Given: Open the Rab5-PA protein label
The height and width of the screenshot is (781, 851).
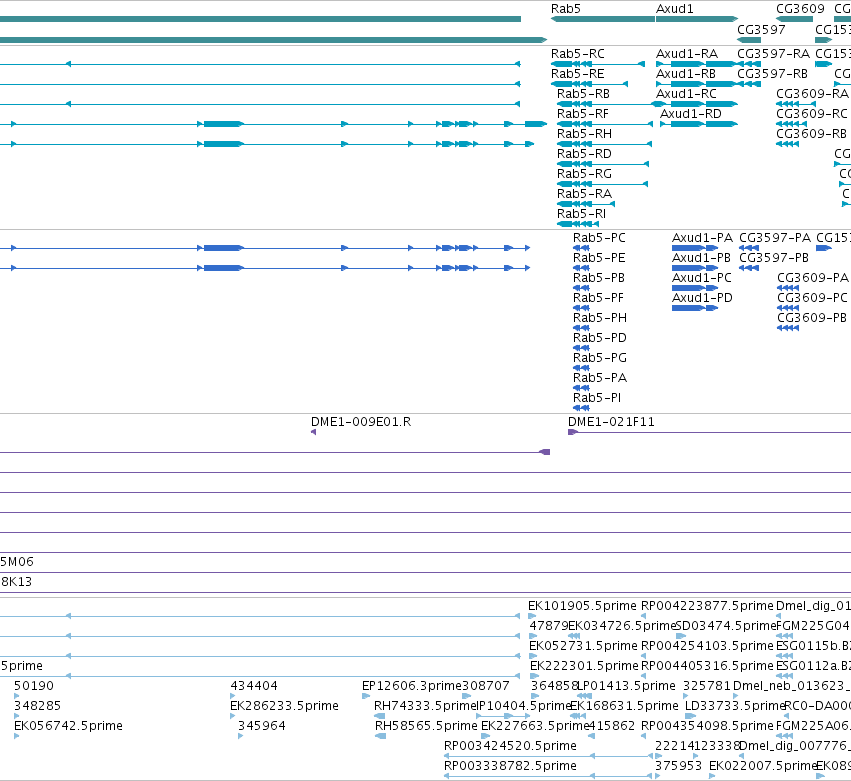Looking at the screenshot, I should [x=600, y=378].
